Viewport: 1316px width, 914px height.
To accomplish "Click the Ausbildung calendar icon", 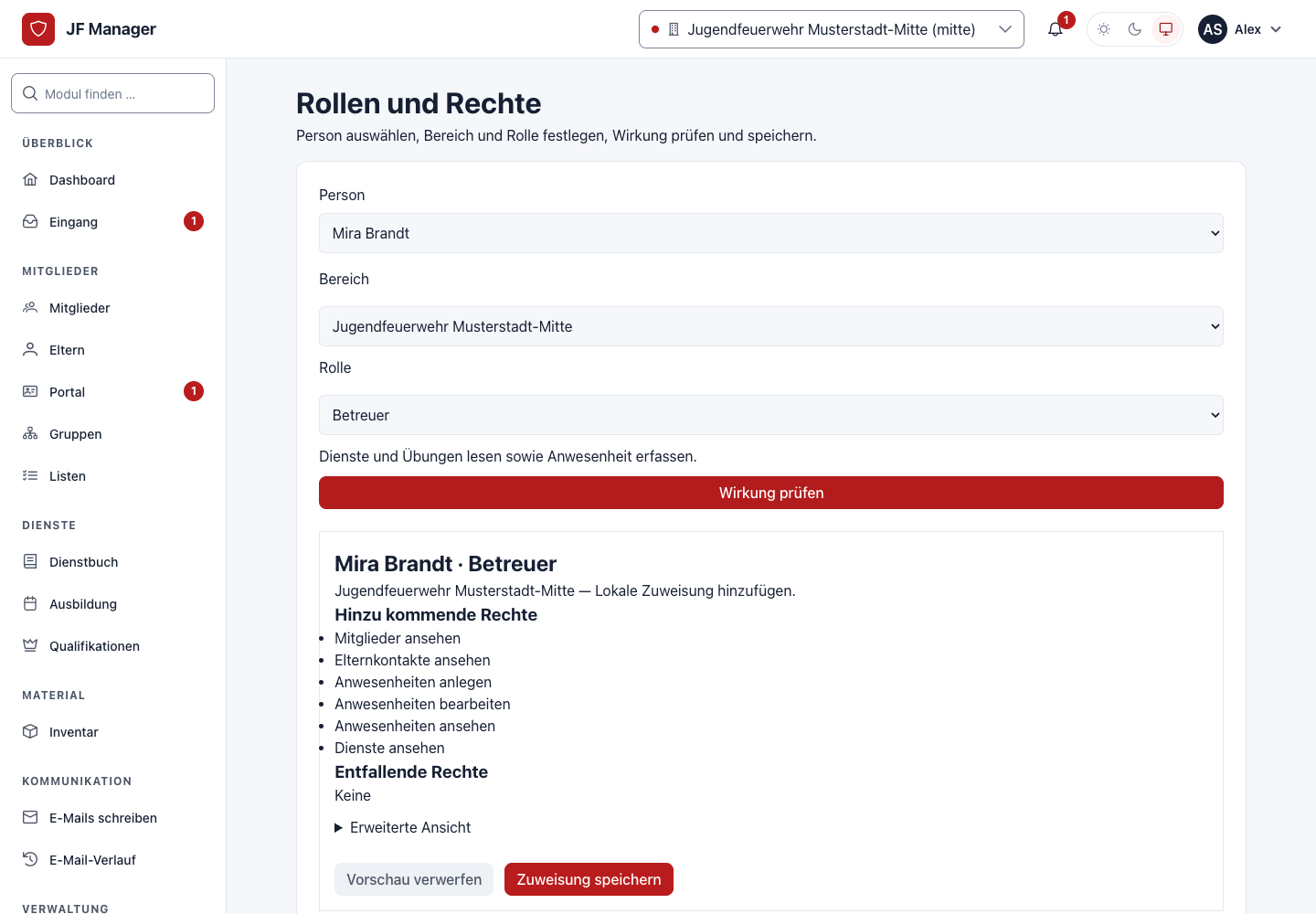I will point(30,603).
